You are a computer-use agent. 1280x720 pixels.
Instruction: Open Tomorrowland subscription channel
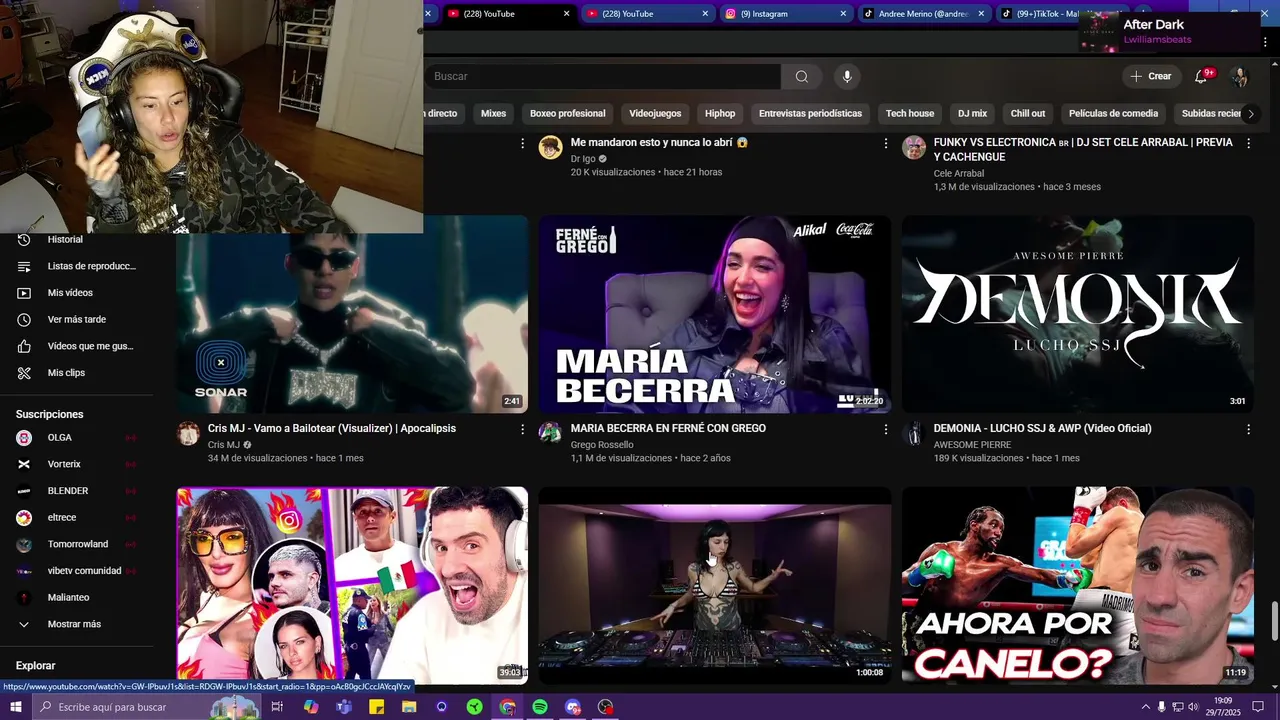tap(77, 544)
